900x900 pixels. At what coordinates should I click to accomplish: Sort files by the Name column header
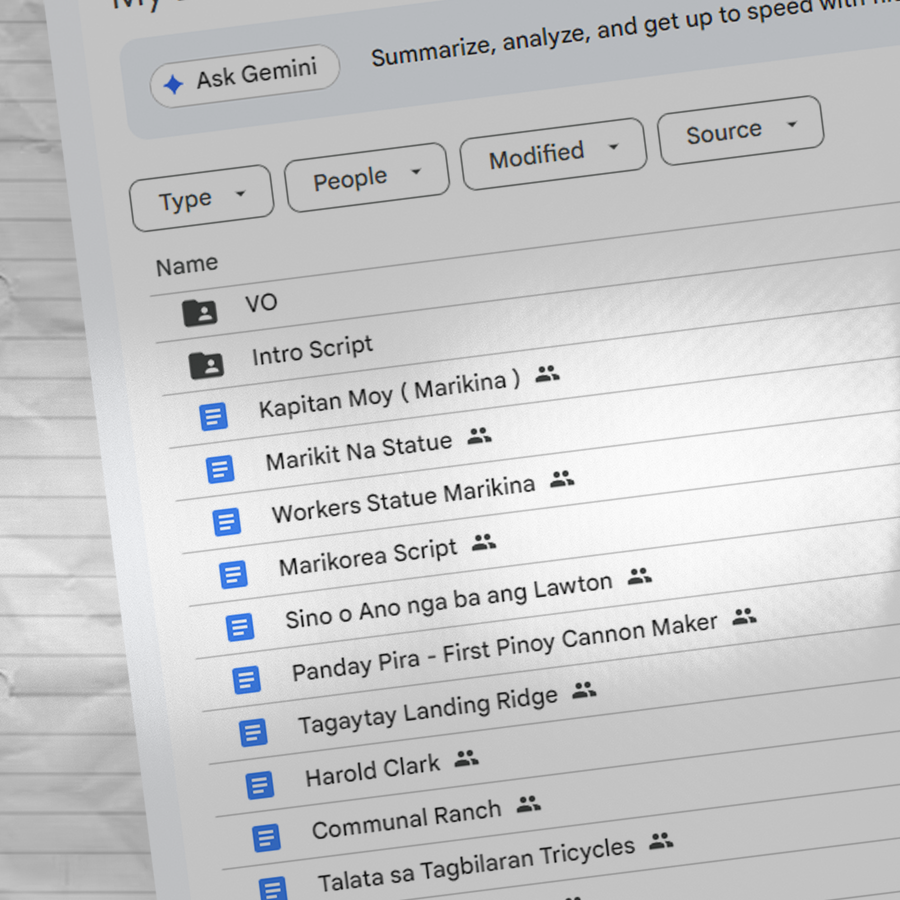187,266
